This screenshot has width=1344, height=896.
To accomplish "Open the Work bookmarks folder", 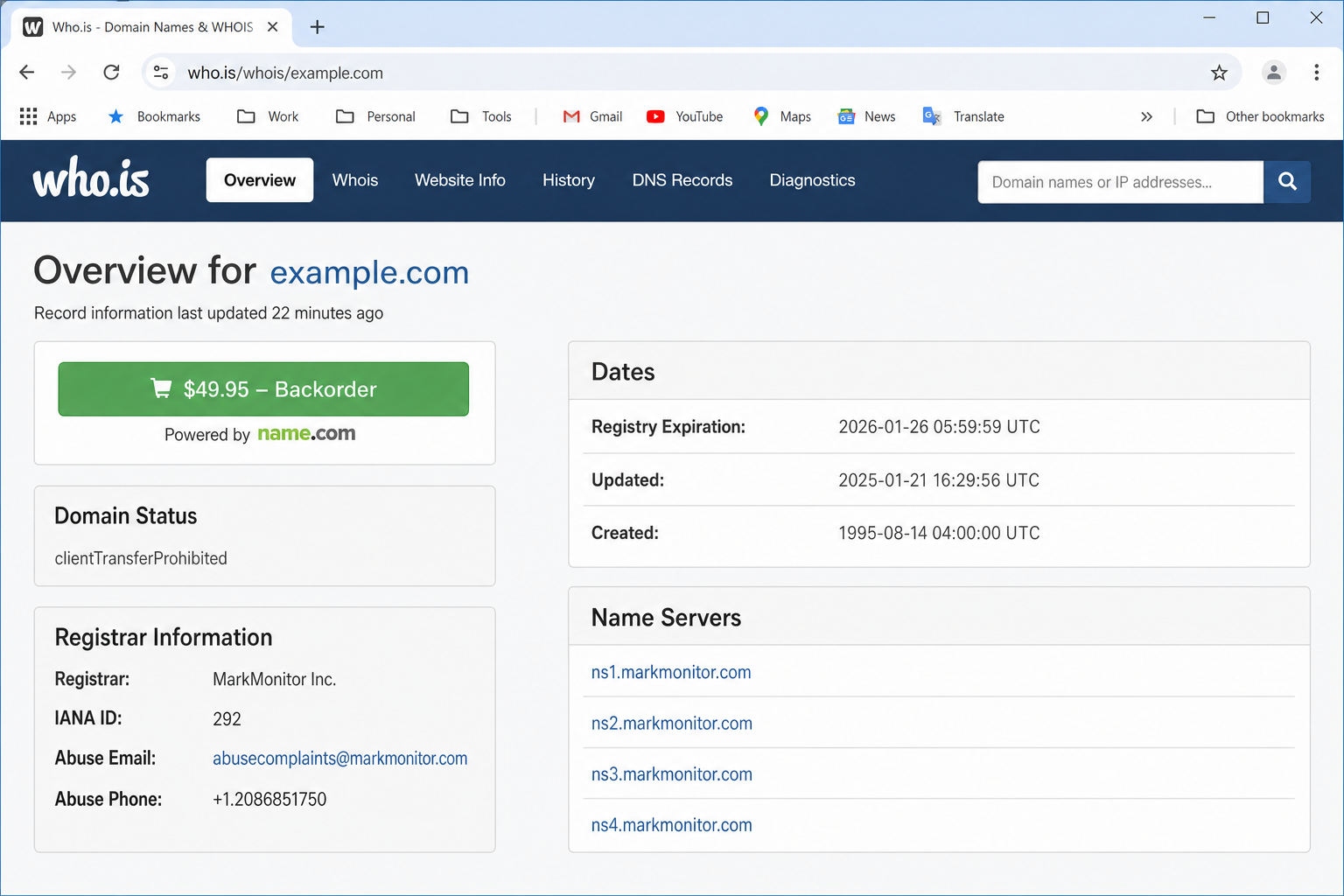I will click(x=268, y=116).
